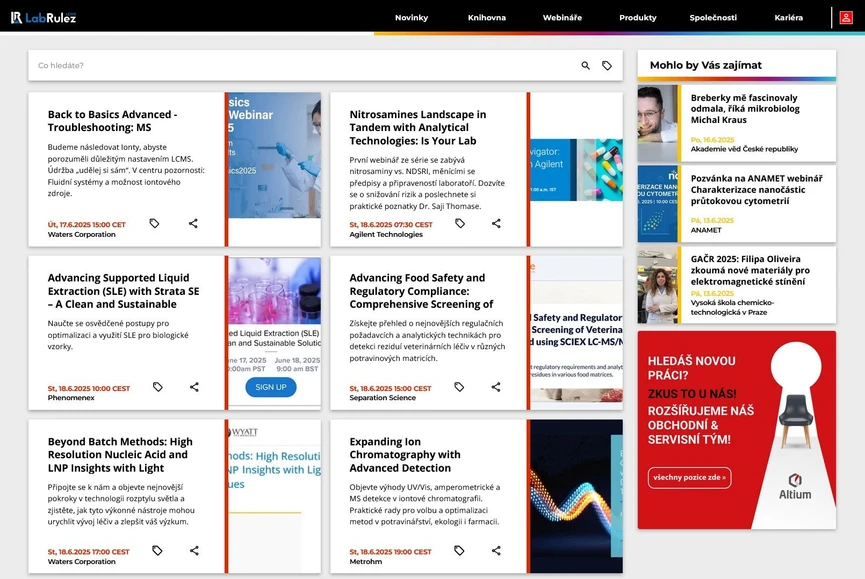This screenshot has width=865, height=579.
Task: Share the Advancing Food Safety webinar
Action: pyautogui.click(x=495, y=387)
